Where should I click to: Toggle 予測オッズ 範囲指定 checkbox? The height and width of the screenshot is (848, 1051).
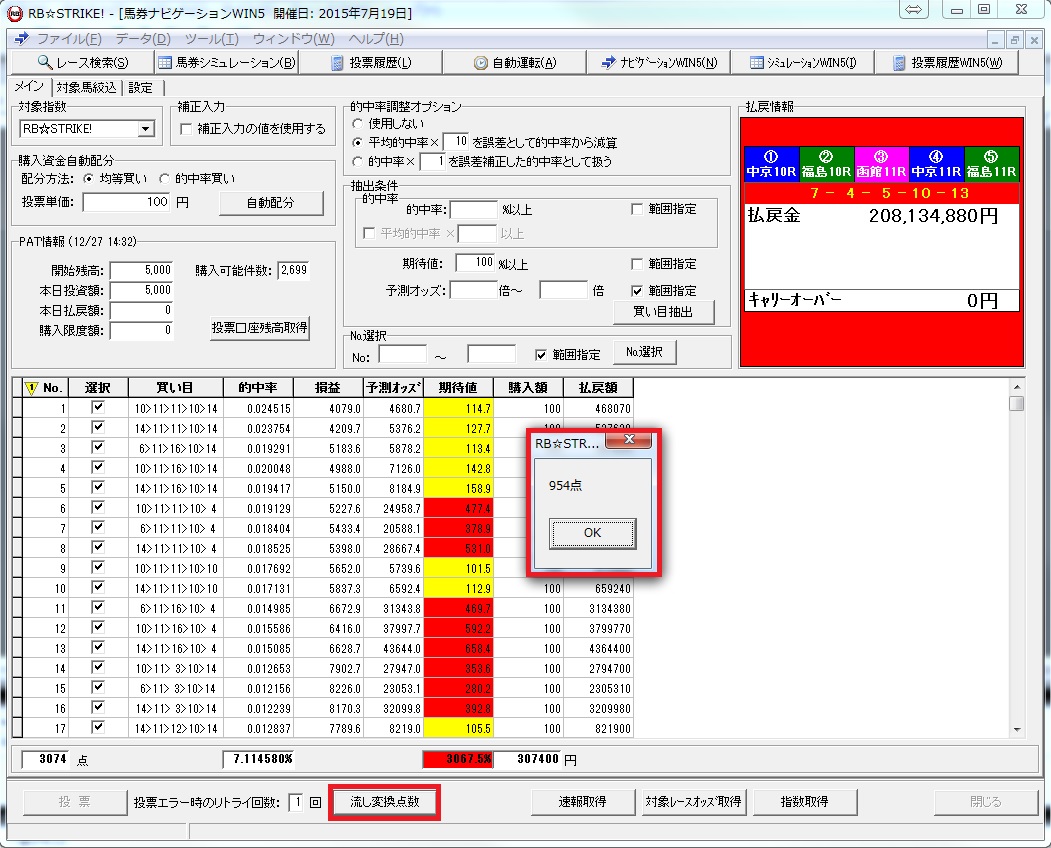click(x=637, y=290)
